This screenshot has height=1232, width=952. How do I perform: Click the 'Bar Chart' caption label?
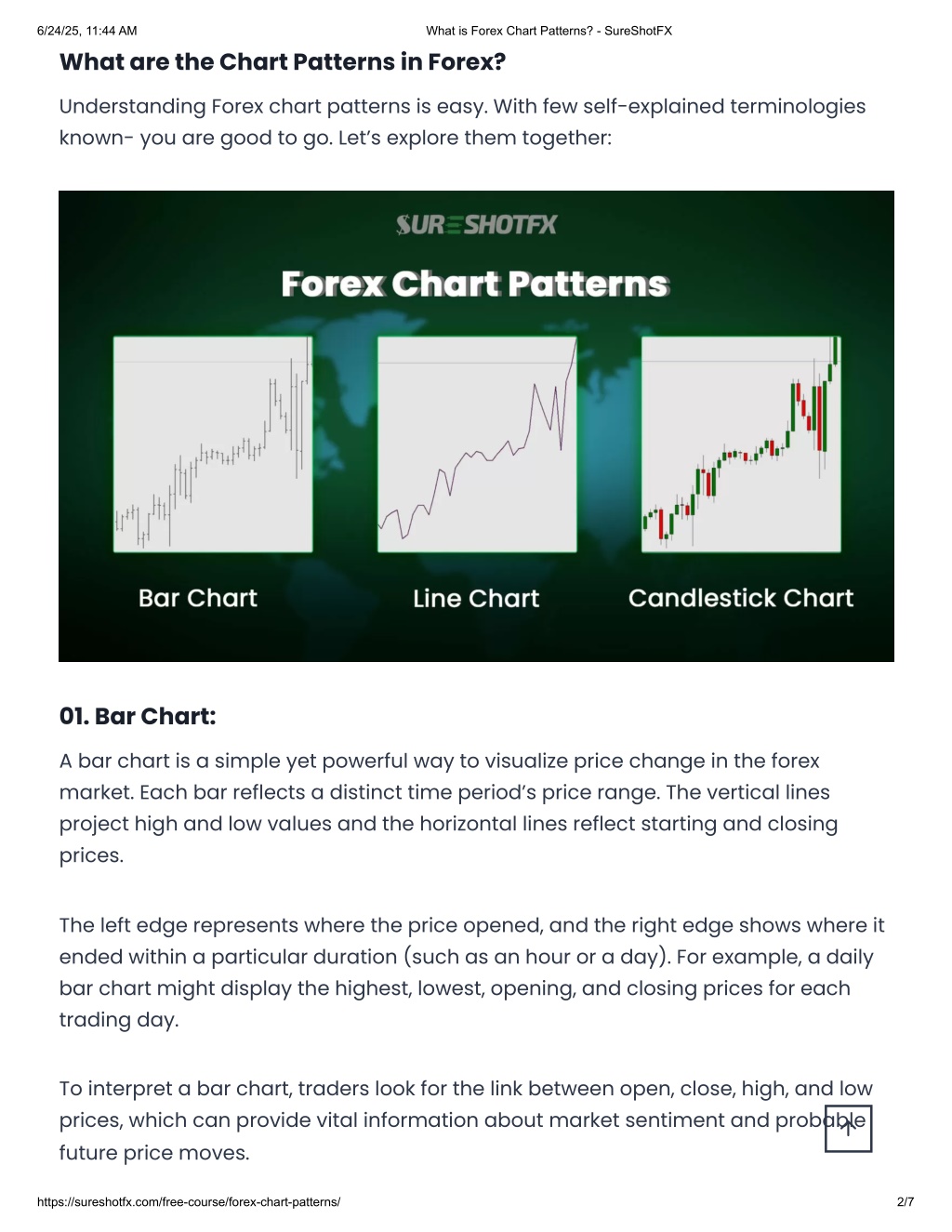[198, 598]
